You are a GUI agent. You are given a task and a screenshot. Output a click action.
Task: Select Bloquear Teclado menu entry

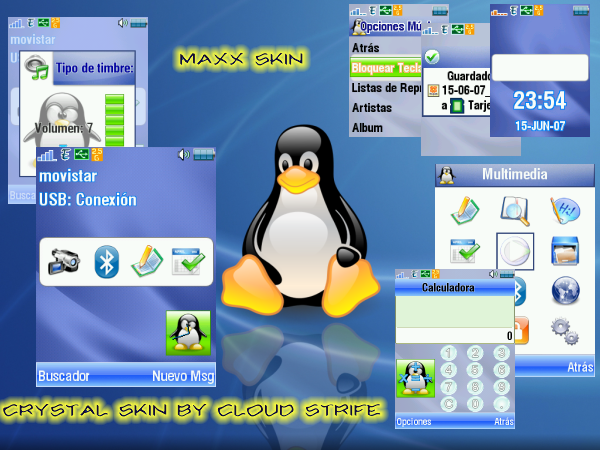click(x=386, y=68)
